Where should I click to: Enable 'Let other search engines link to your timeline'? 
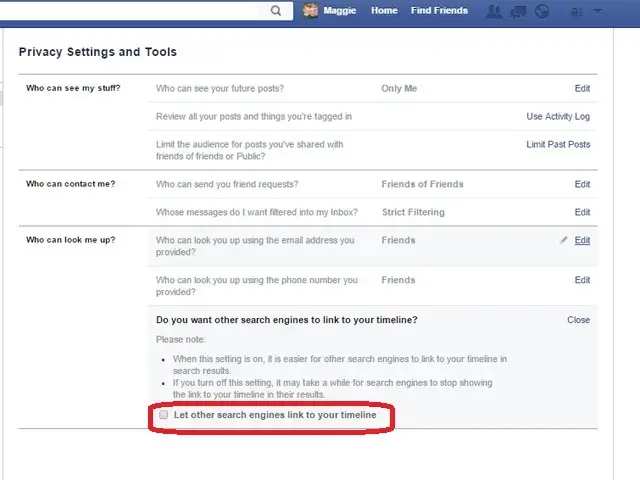pyautogui.click(x=164, y=414)
